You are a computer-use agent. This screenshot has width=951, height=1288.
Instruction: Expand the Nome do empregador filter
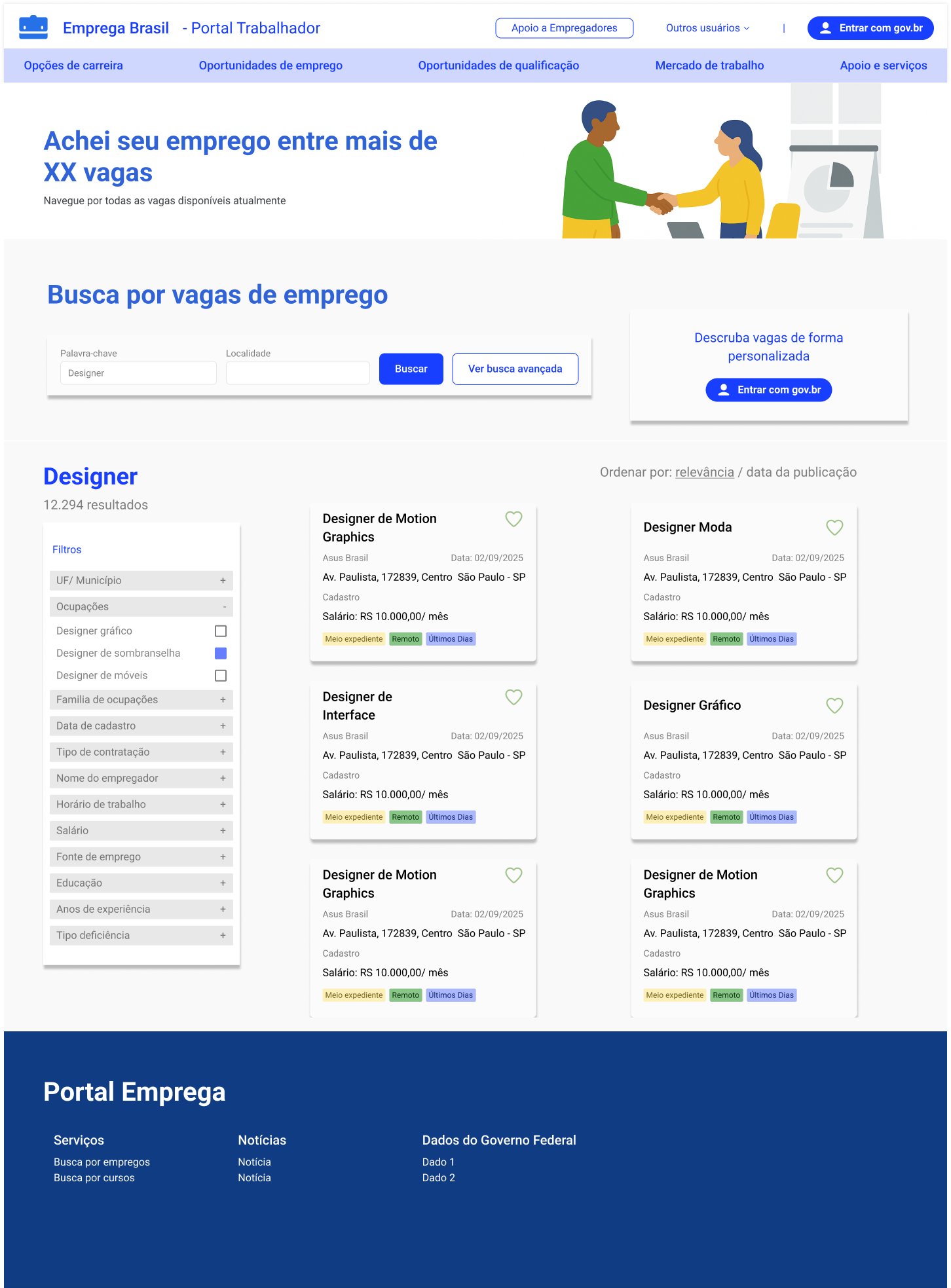[x=141, y=778]
